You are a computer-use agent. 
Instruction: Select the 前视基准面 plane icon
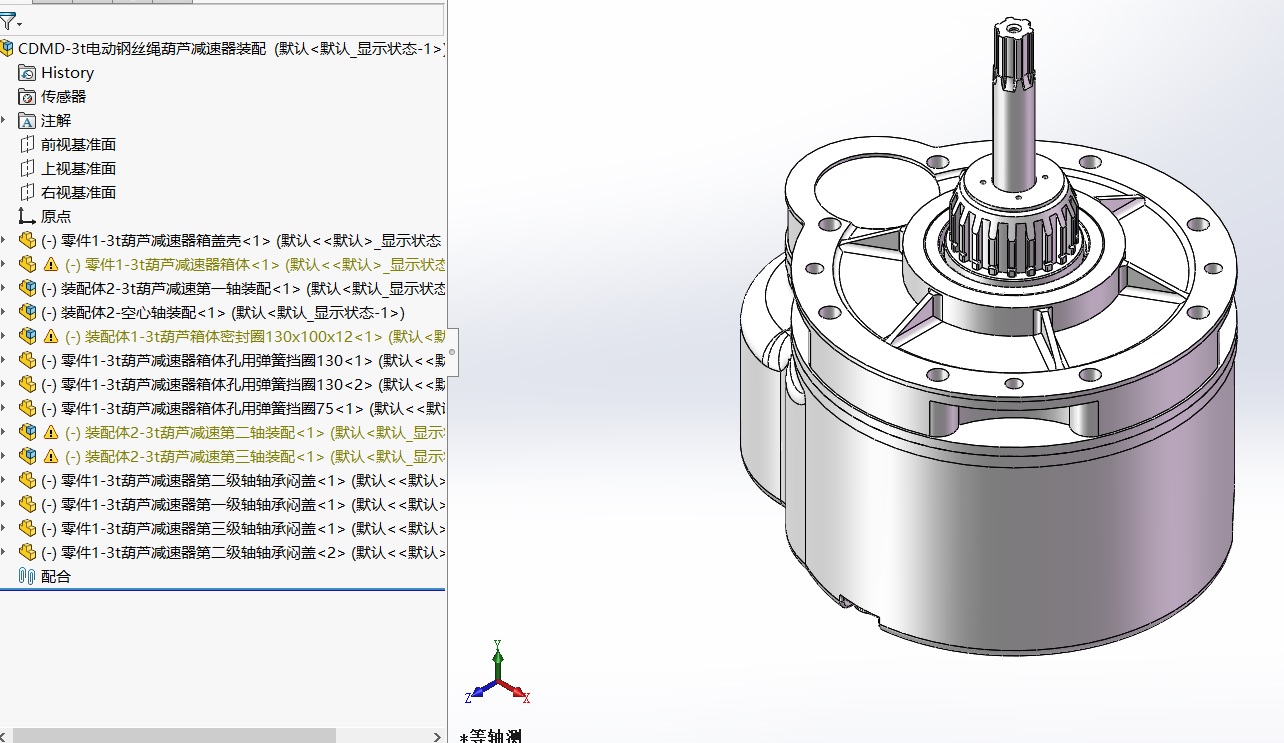point(27,144)
